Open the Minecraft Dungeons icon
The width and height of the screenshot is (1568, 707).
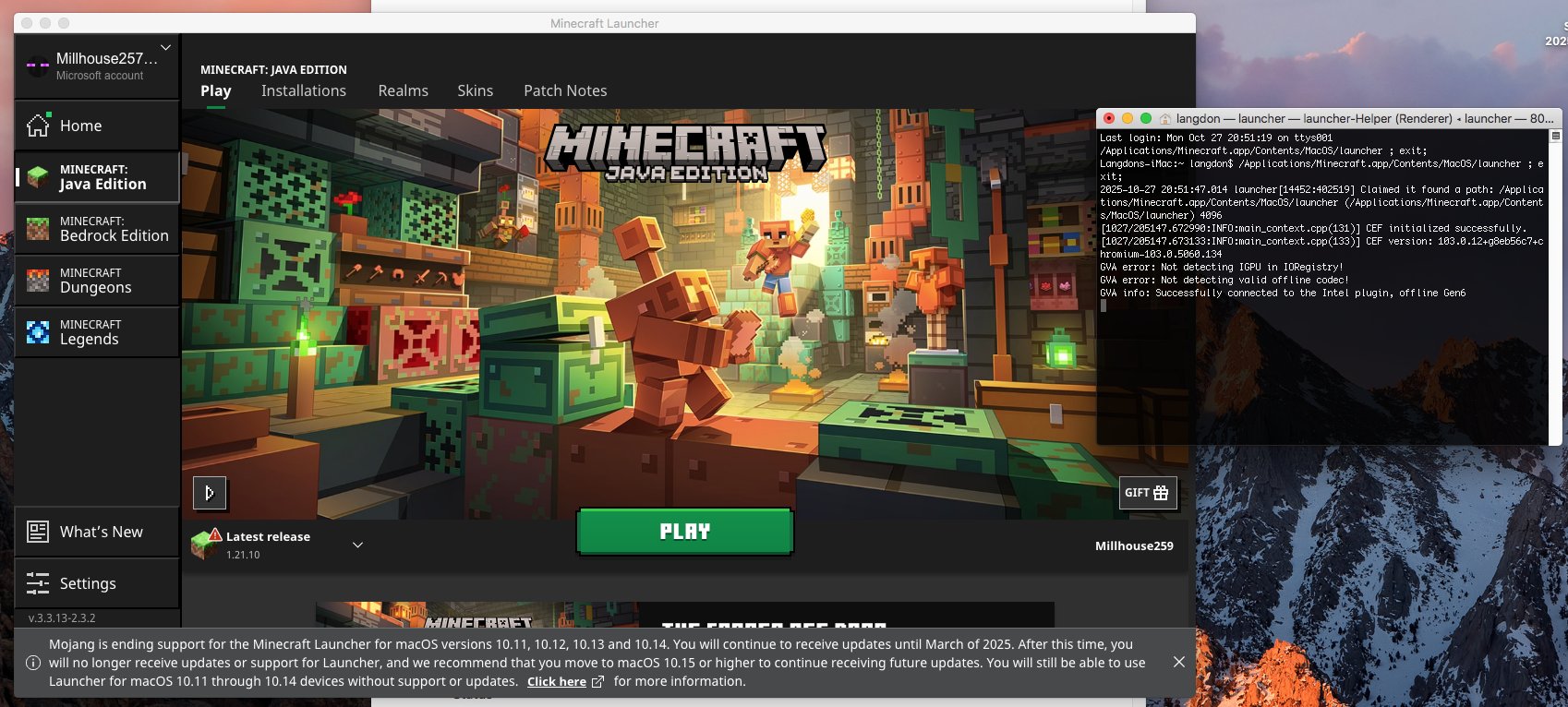(x=38, y=280)
